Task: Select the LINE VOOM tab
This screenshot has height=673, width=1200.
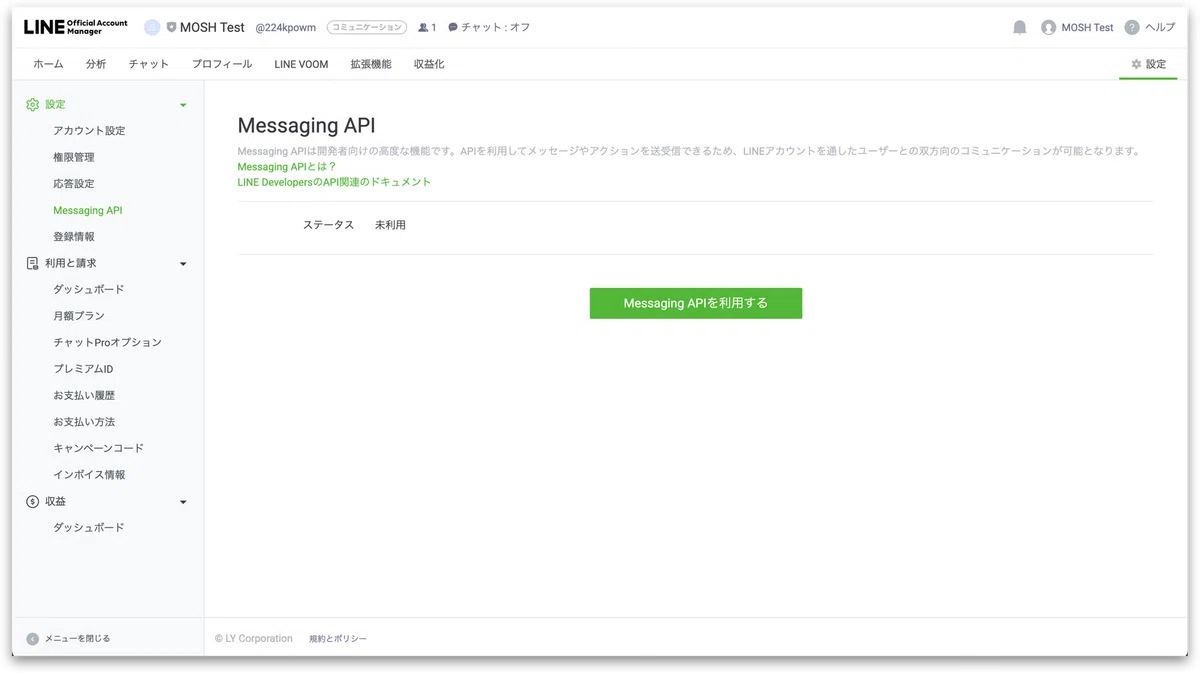Action: pos(301,64)
